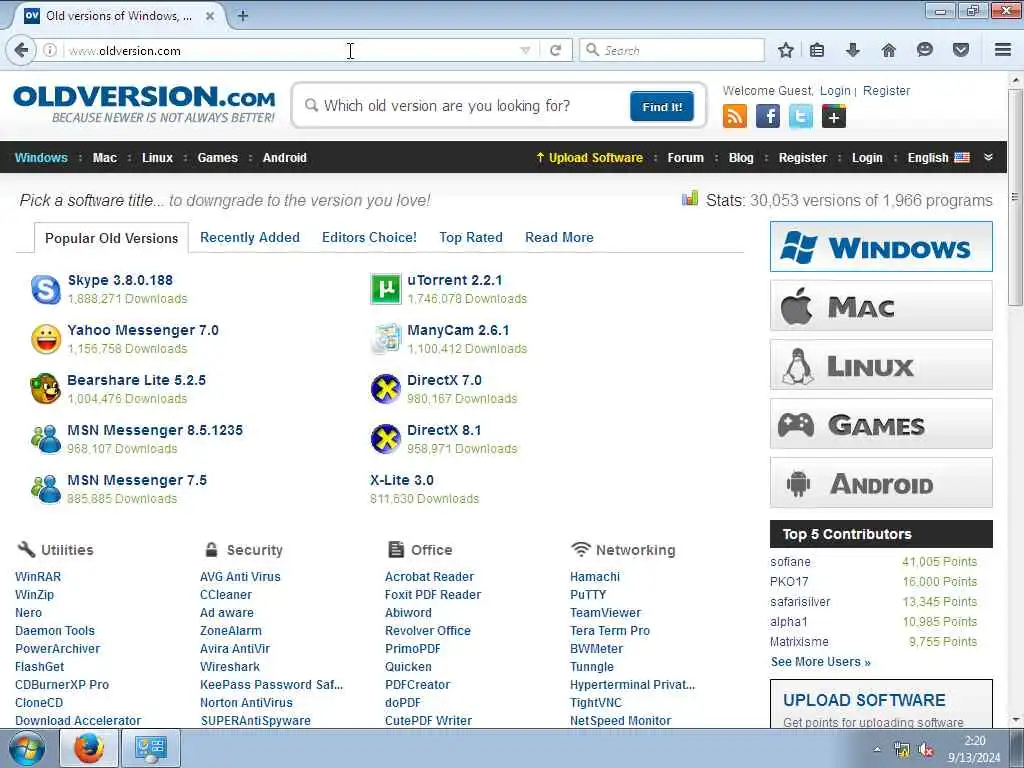
Task: Open the Linux menu item
Action: tap(157, 157)
